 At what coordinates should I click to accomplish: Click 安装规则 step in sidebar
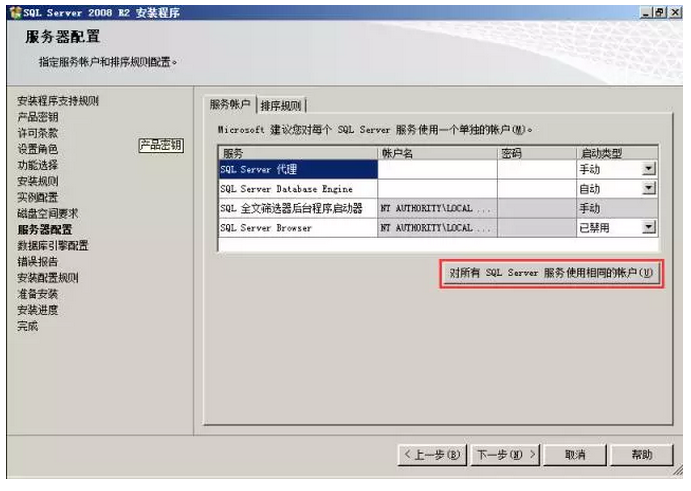[37, 181]
